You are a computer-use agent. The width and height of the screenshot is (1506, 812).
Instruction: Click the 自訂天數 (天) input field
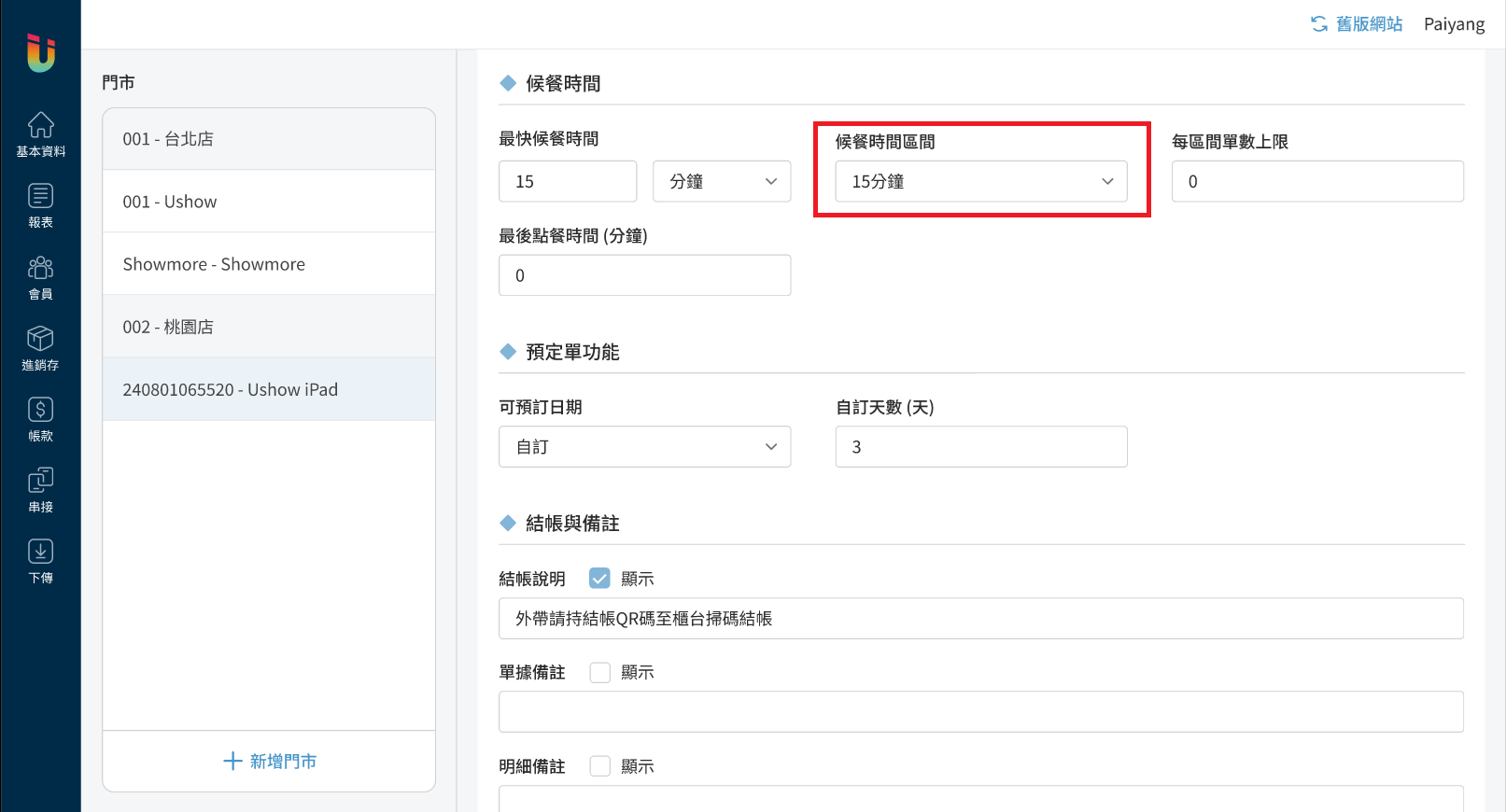tap(980, 447)
